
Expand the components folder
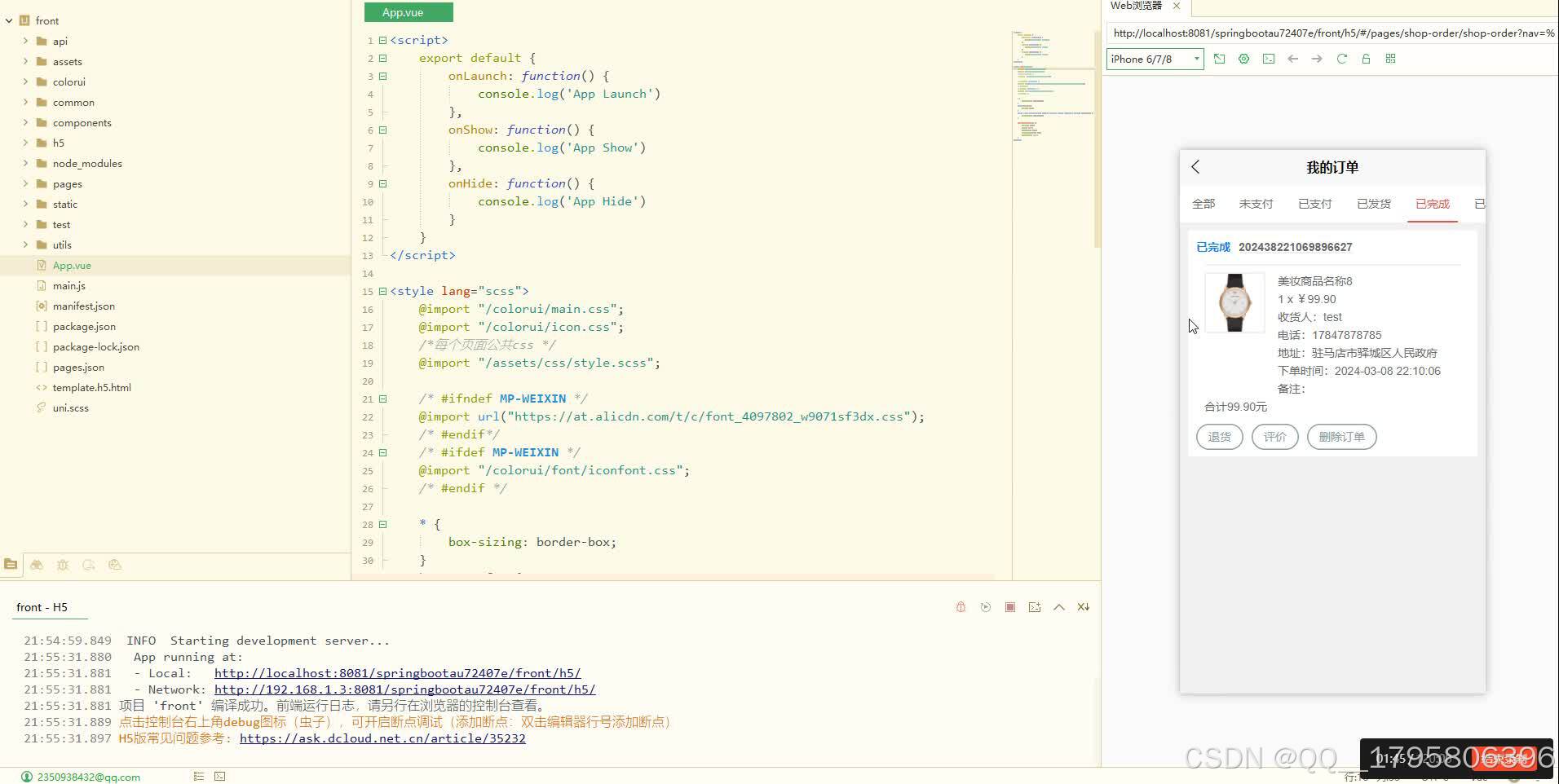click(x=25, y=122)
